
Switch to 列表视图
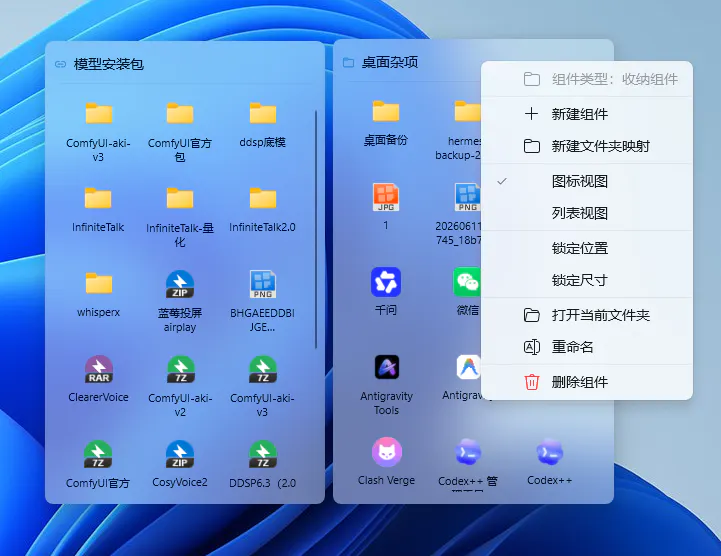pos(587,213)
